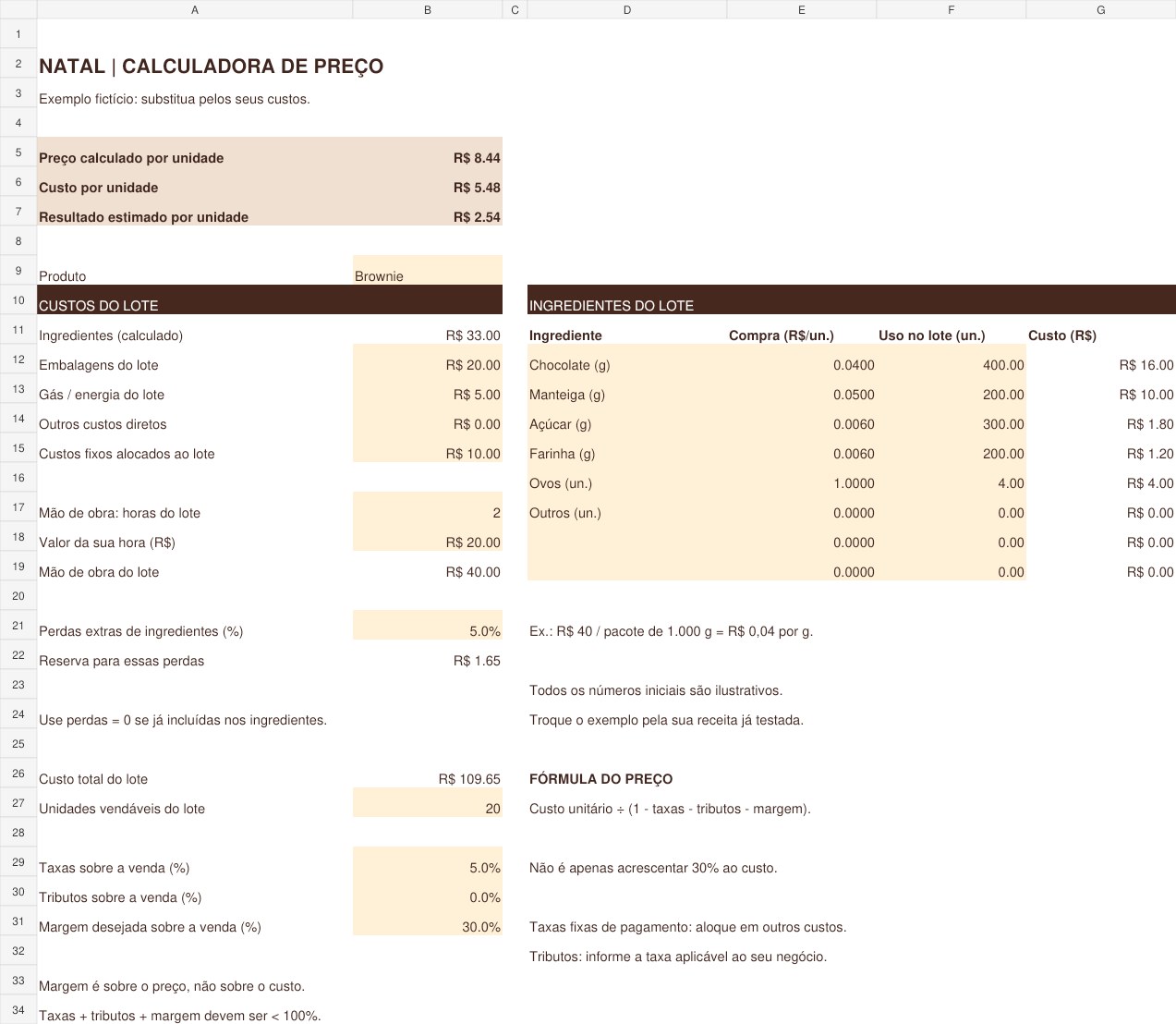Click Chocolate purchase price 0.0400

pyautogui.click(x=802, y=359)
